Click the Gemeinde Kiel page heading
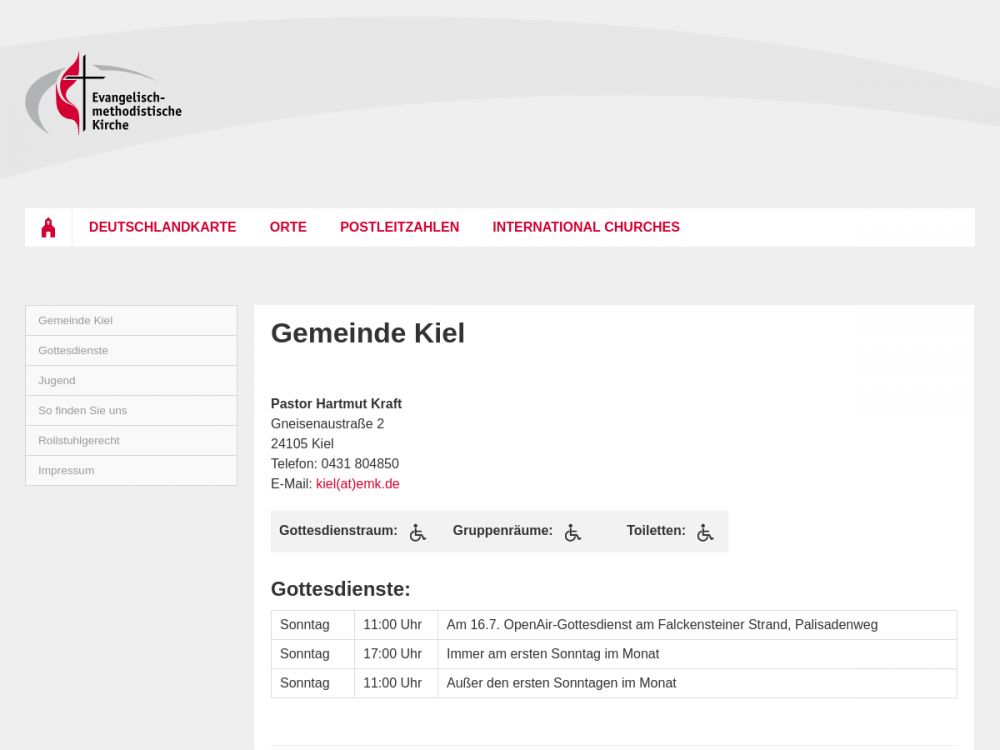The image size is (1000, 750). pos(367,333)
